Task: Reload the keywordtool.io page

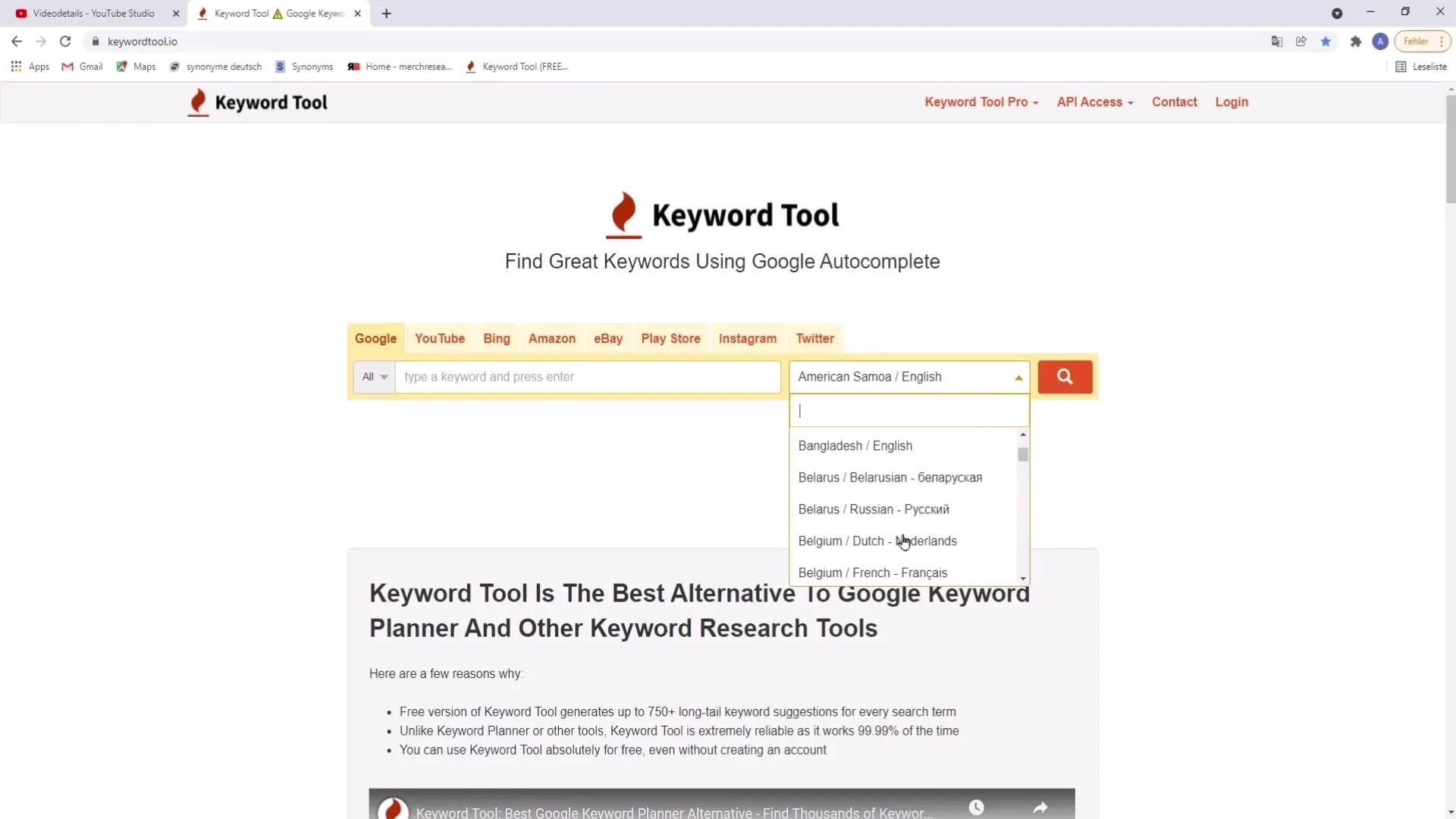Action: tap(65, 42)
